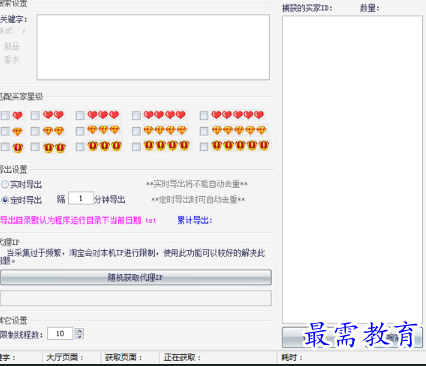Click the button below the buyer list

352,338
